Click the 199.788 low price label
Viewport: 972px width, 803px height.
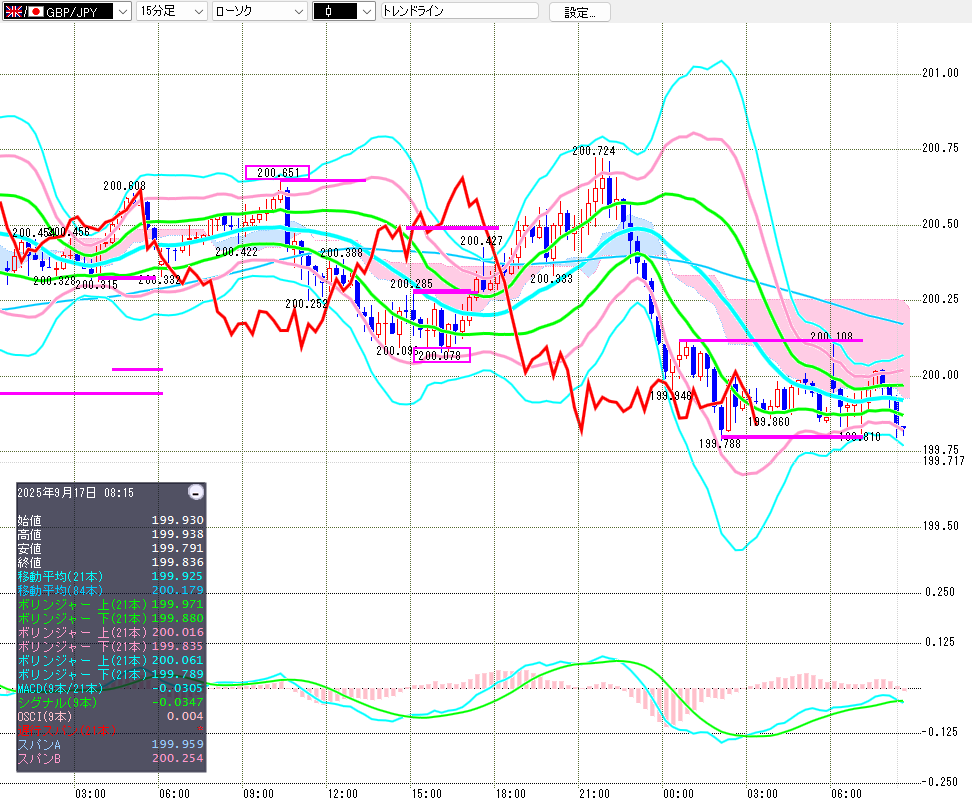(719, 443)
